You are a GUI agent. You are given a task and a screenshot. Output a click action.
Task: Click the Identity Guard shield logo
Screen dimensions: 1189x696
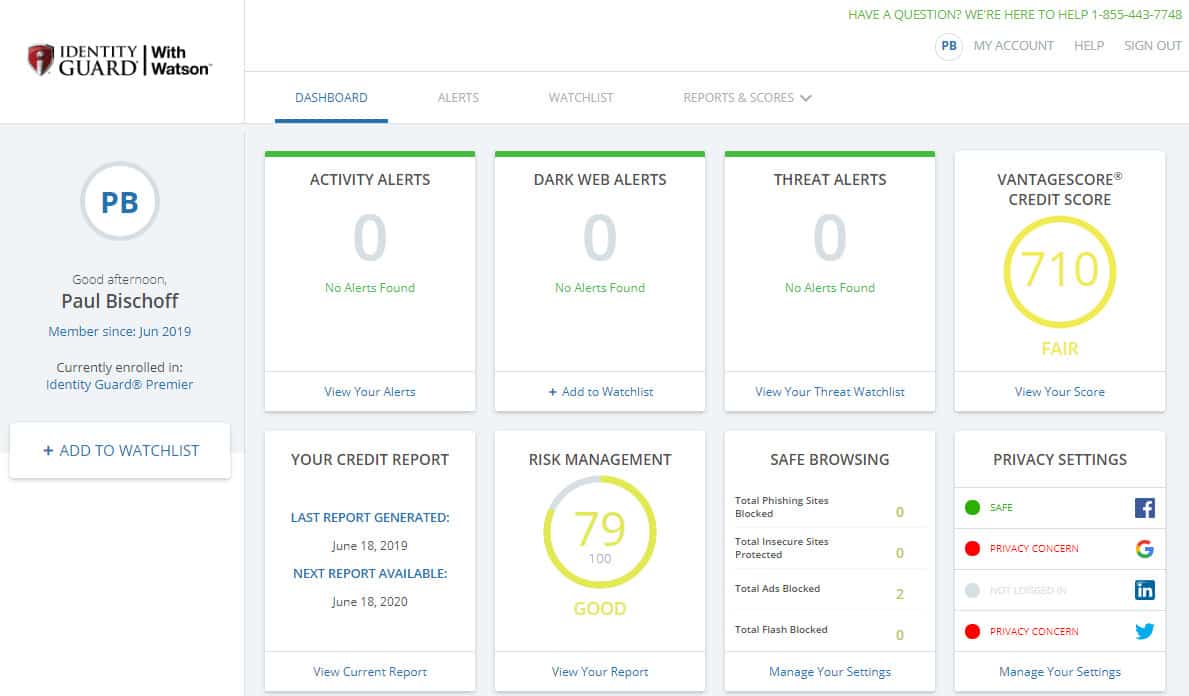point(41,59)
